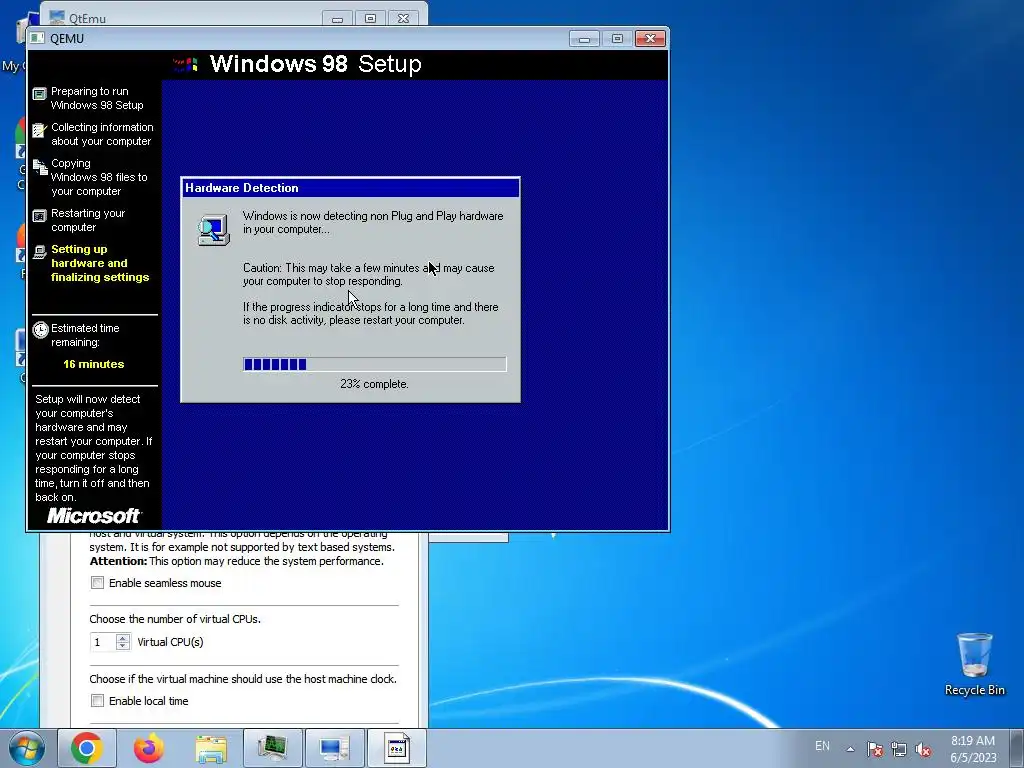The width and height of the screenshot is (1024, 768).
Task: Close the QEMU window
Action: point(650,39)
